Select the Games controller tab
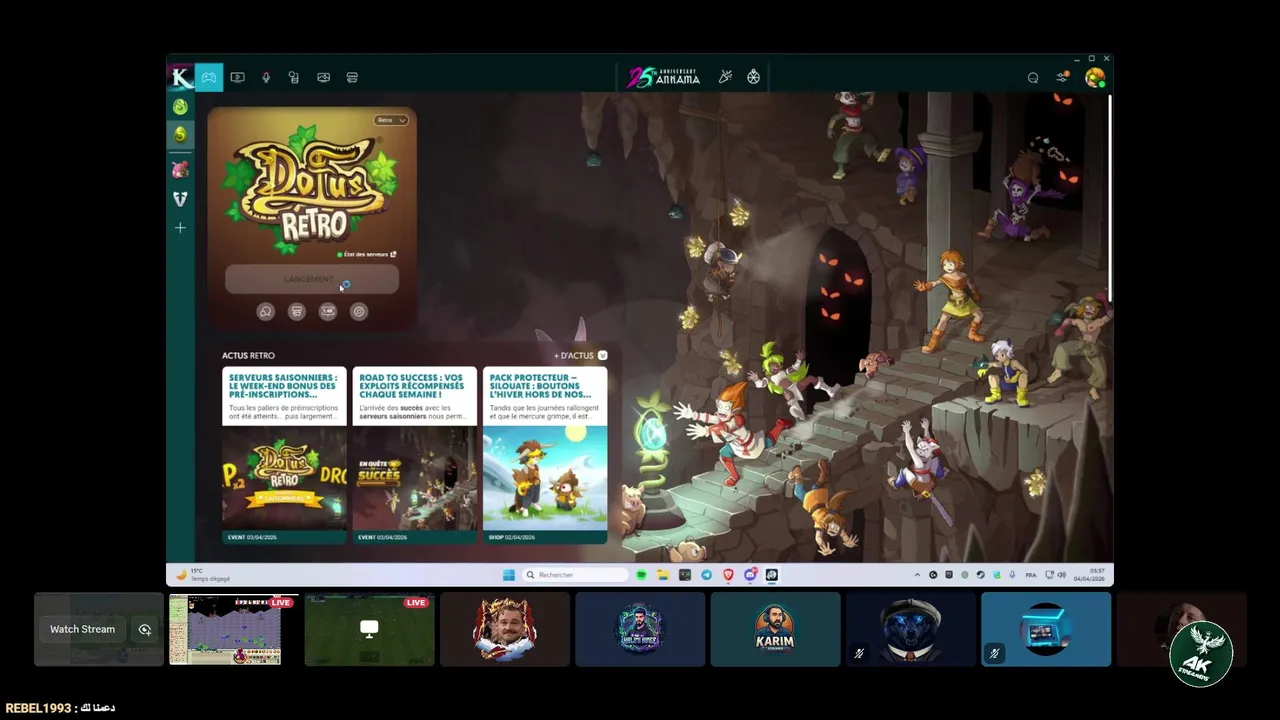This screenshot has width=1280, height=720. coord(209,77)
